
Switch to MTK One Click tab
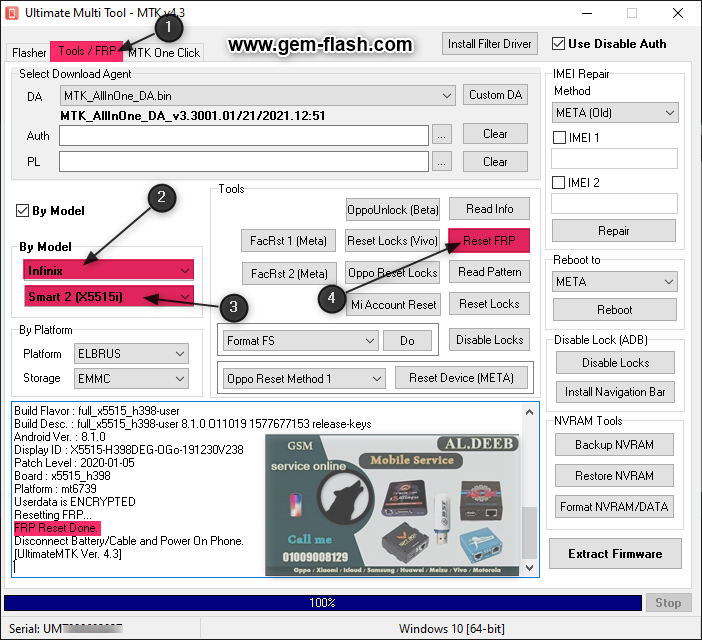pyautogui.click(x=164, y=53)
